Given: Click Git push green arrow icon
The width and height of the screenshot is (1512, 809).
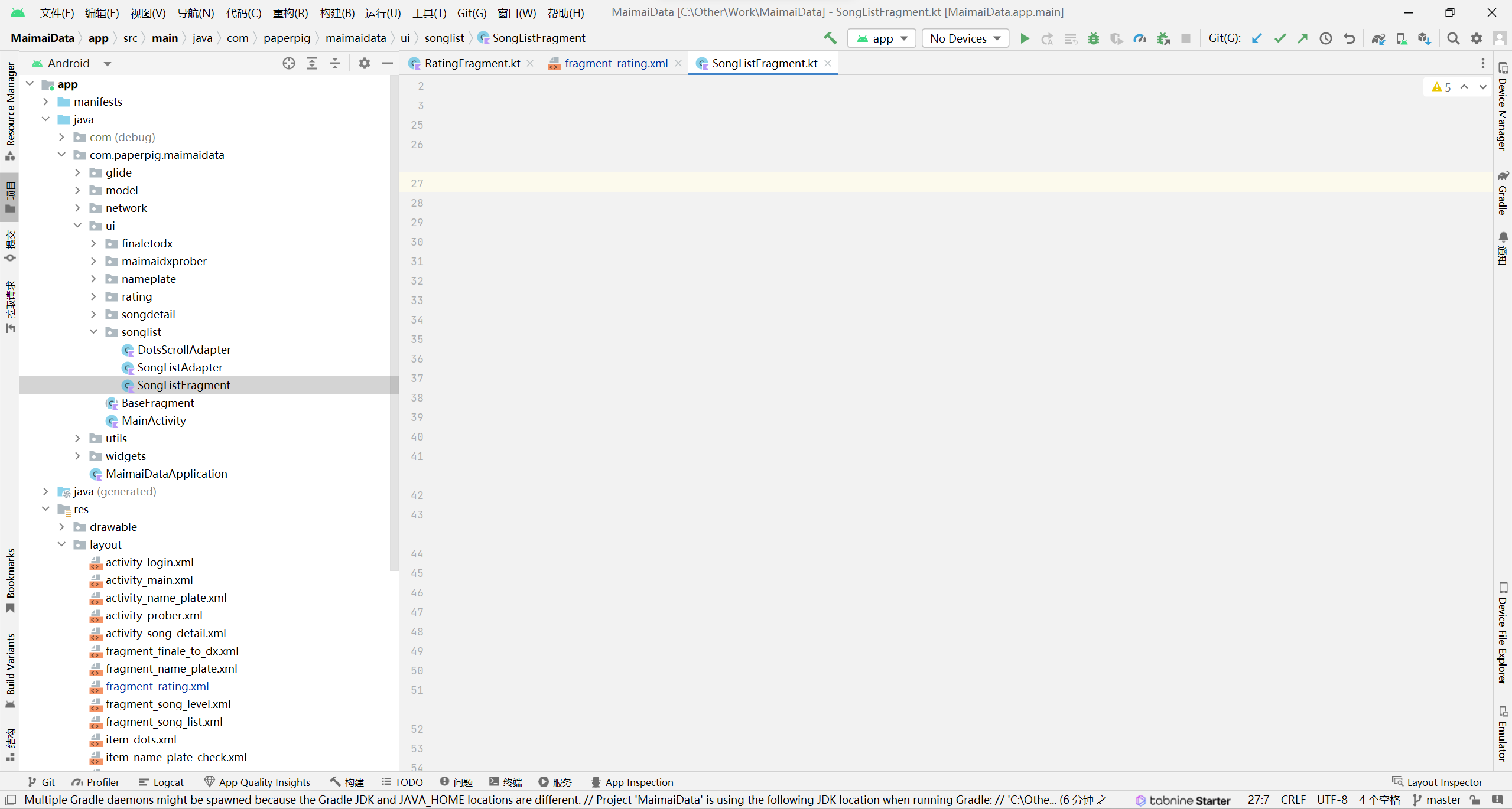Looking at the screenshot, I should [1303, 38].
